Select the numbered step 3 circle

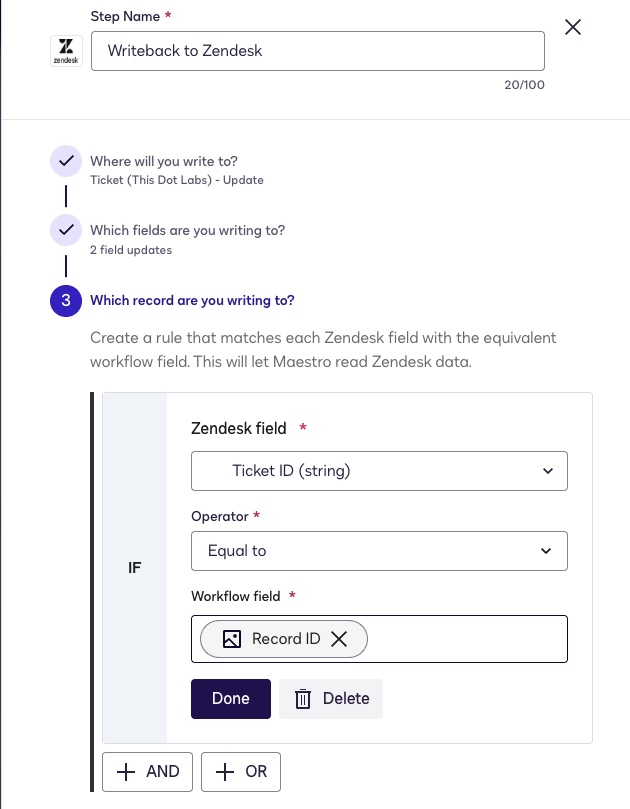[x=65, y=301]
